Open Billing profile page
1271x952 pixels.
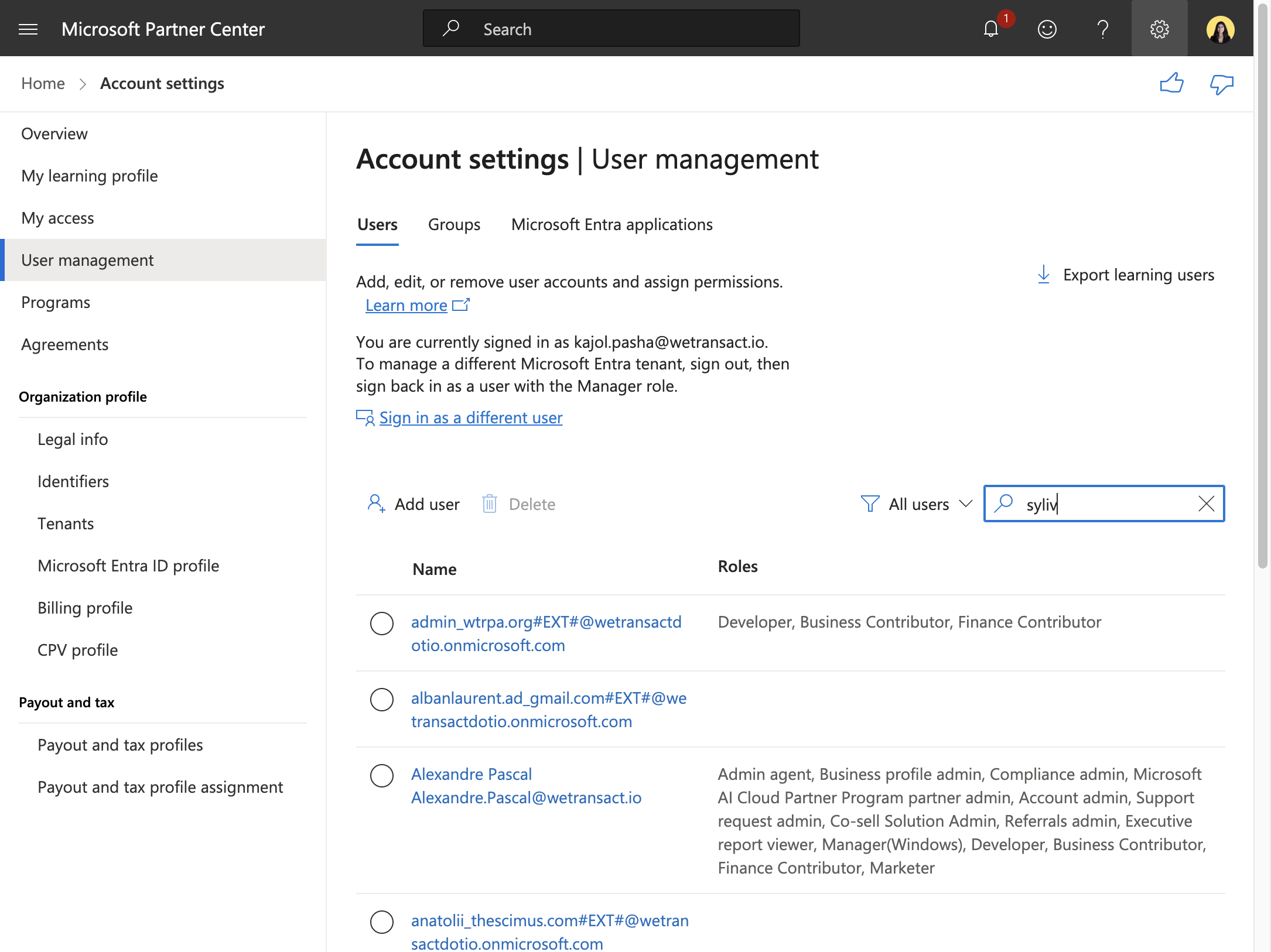click(x=85, y=608)
